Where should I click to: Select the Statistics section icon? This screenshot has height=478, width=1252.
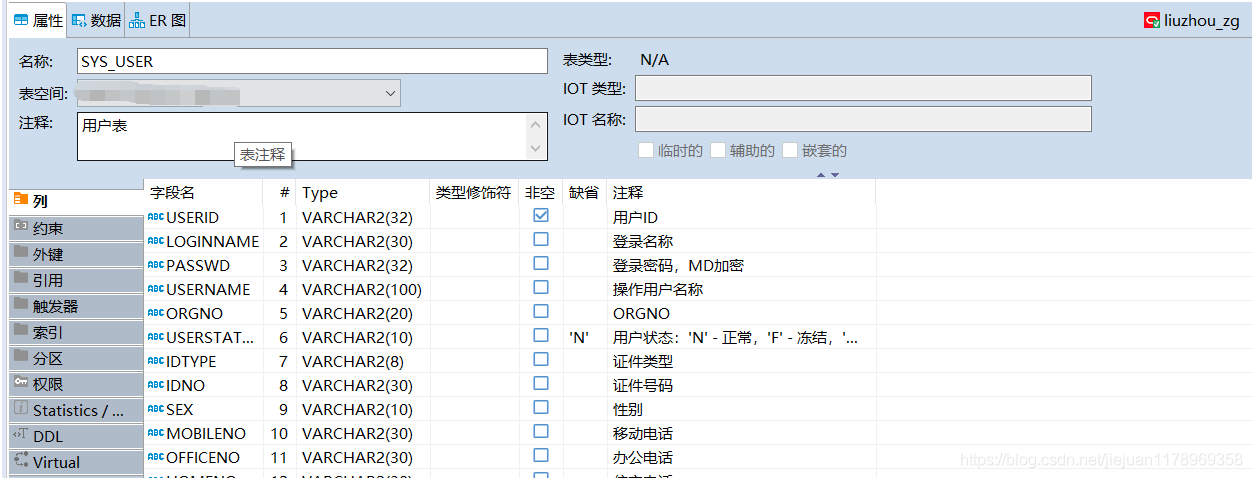click(x=20, y=409)
